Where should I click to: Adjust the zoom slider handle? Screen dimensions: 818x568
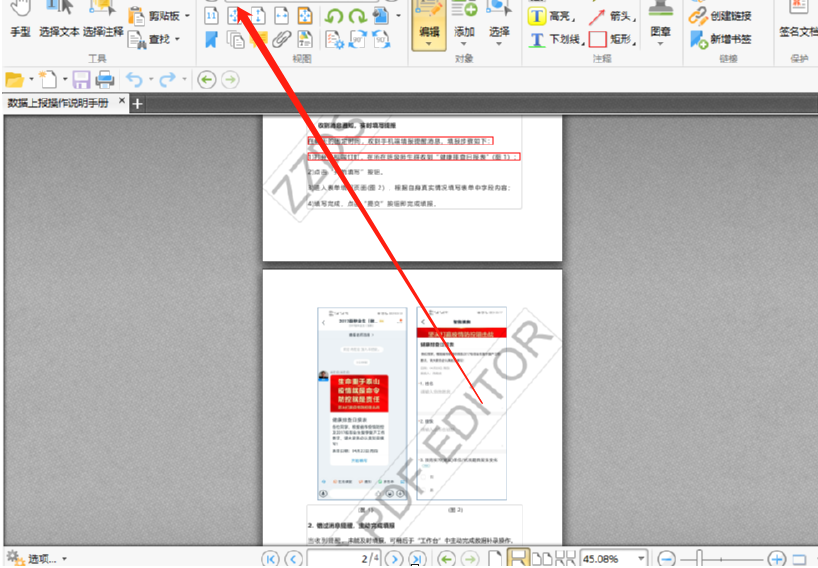[699, 559]
